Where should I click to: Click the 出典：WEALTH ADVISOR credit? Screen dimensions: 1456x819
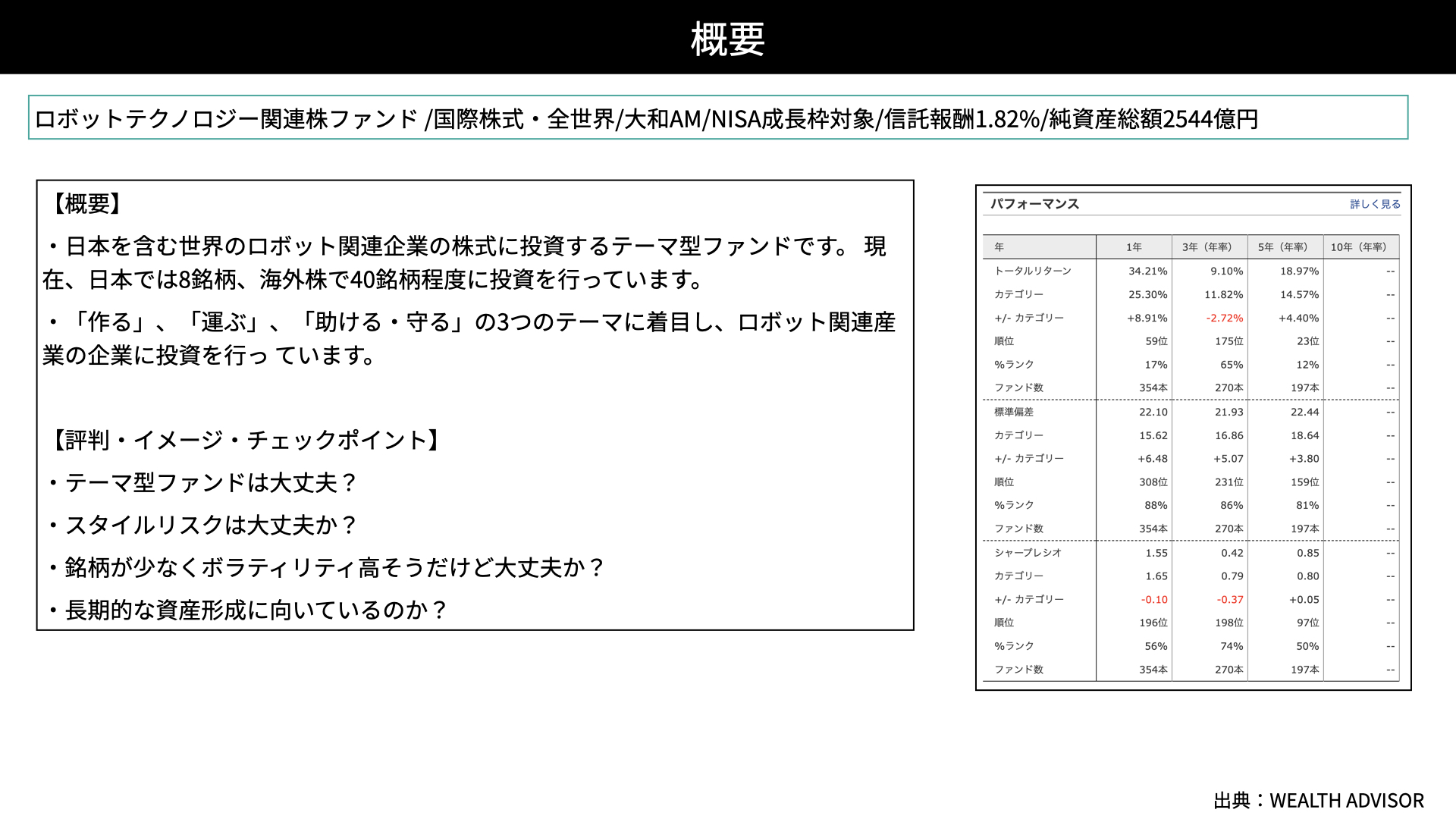(1319, 801)
